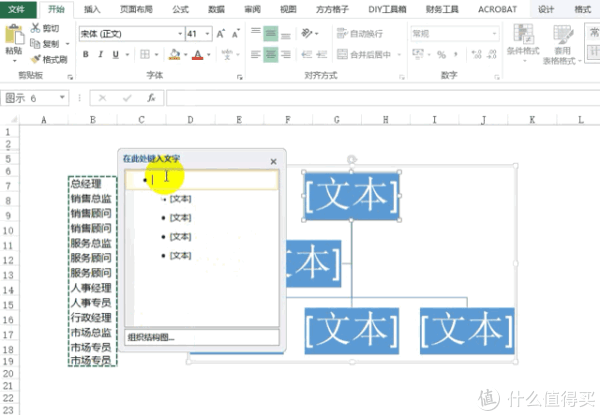Apply the red font color A
Screen dimensions: 600x416
tap(197, 55)
